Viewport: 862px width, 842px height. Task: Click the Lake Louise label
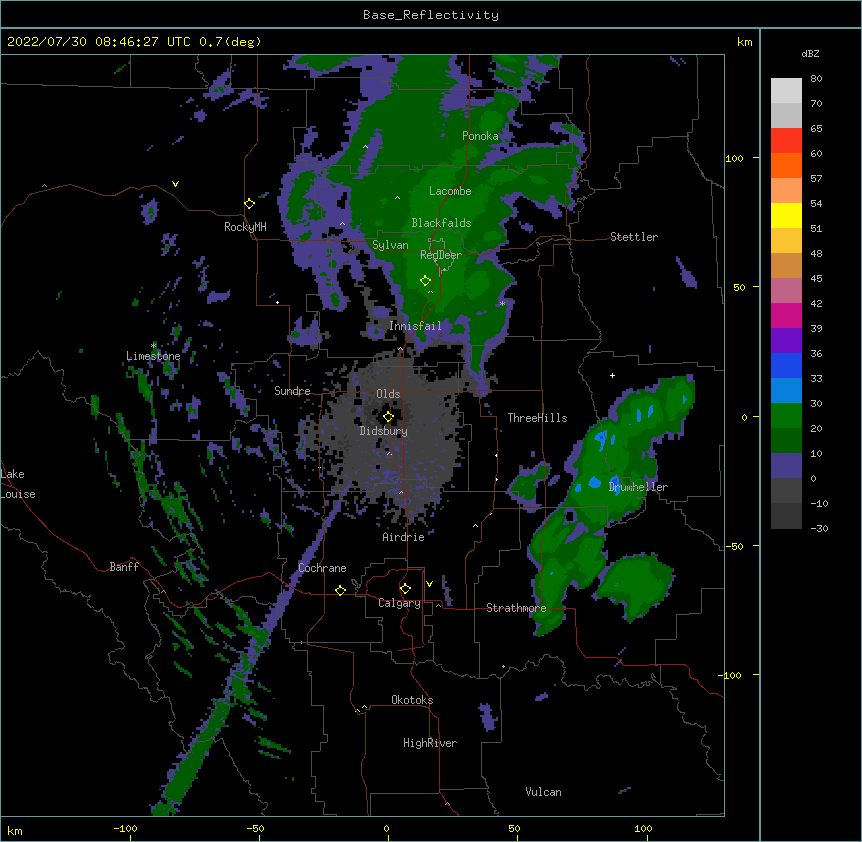(18, 484)
